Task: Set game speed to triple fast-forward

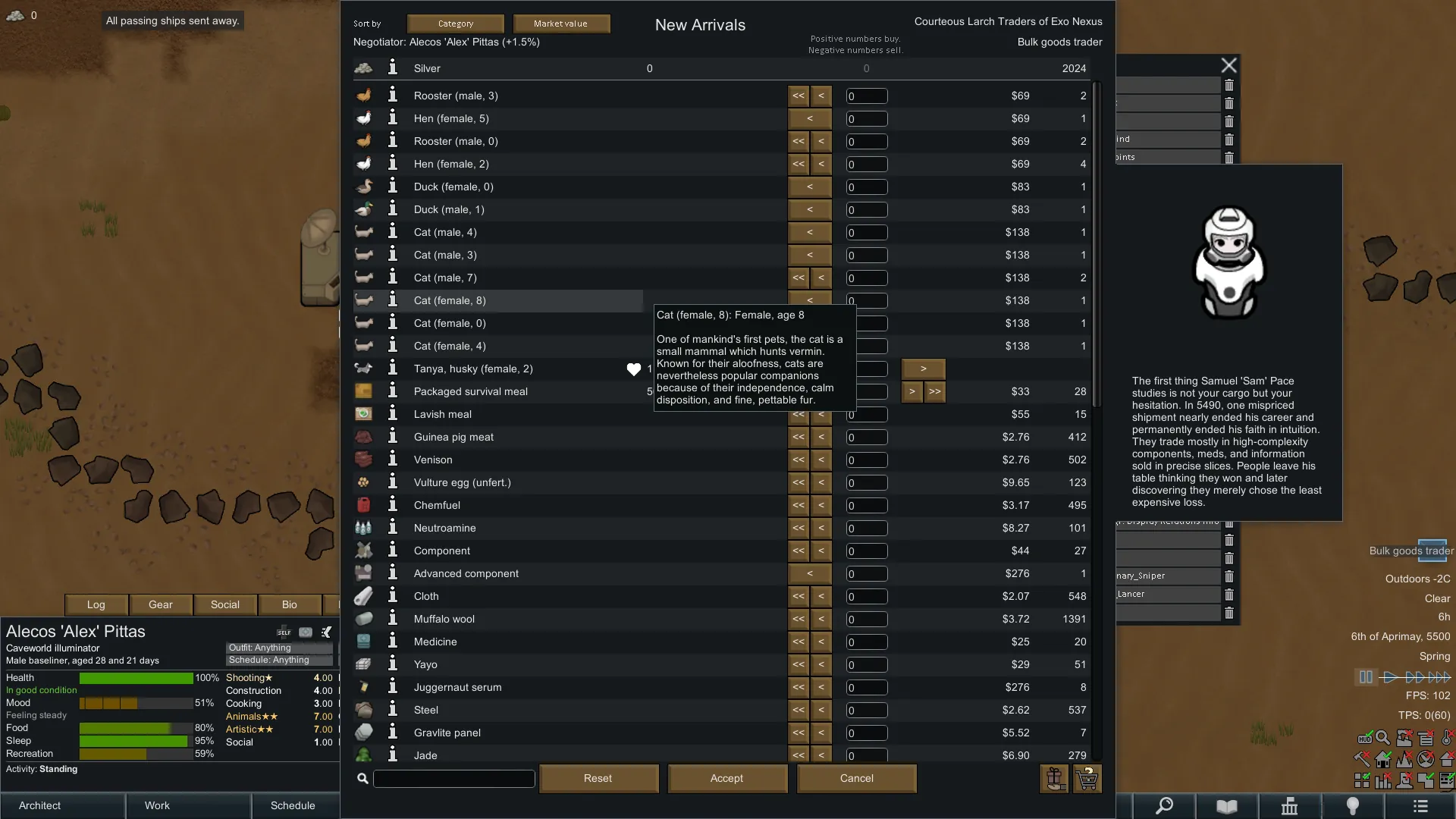Action: tap(1439, 677)
